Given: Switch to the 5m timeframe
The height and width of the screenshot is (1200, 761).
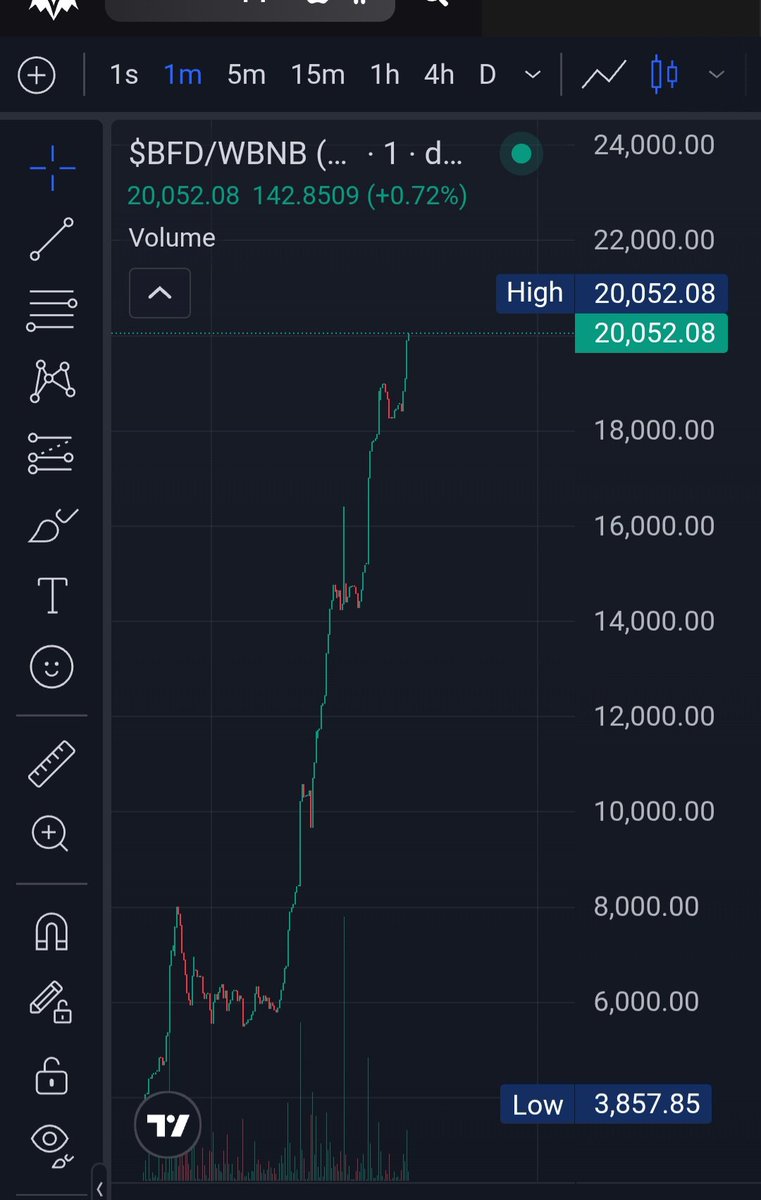Looking at the screenshot, I should click(x=246, y=75).
